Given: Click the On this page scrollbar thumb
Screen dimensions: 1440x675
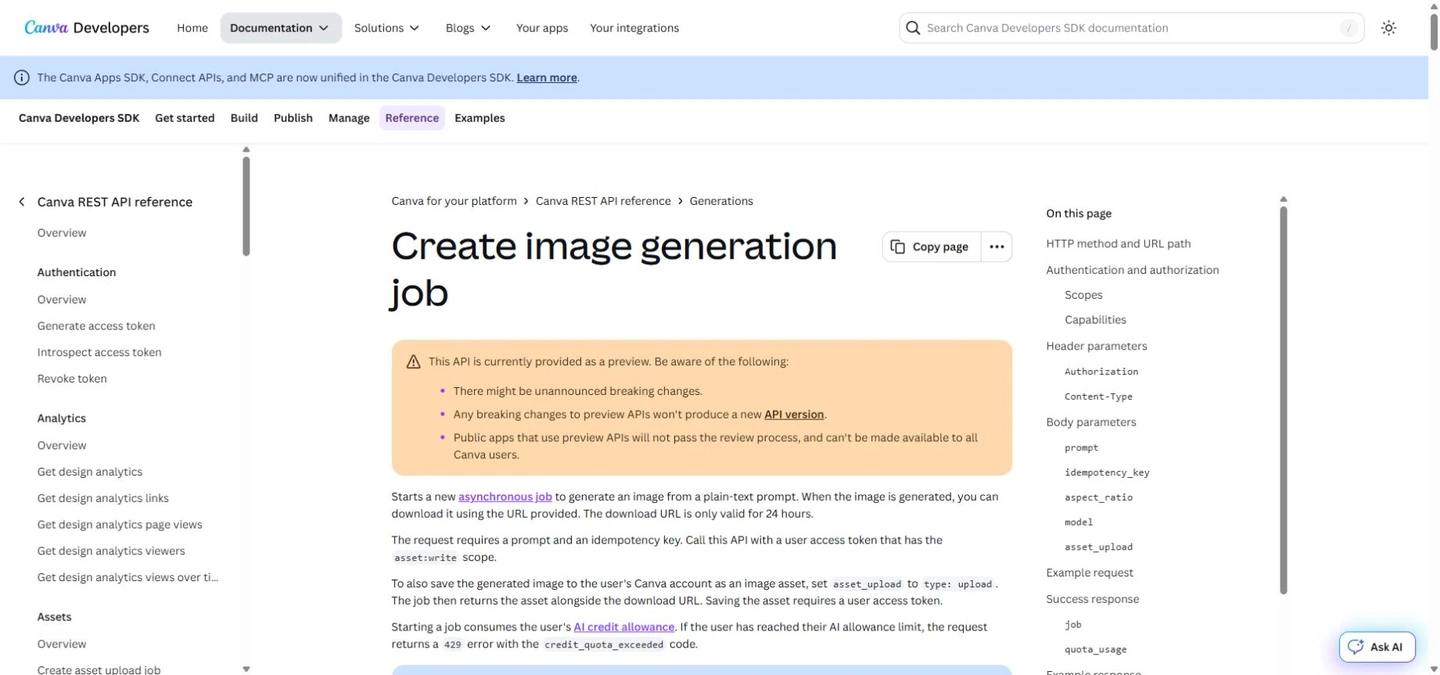Looking at the screenshot, I should coord(1283,400).
